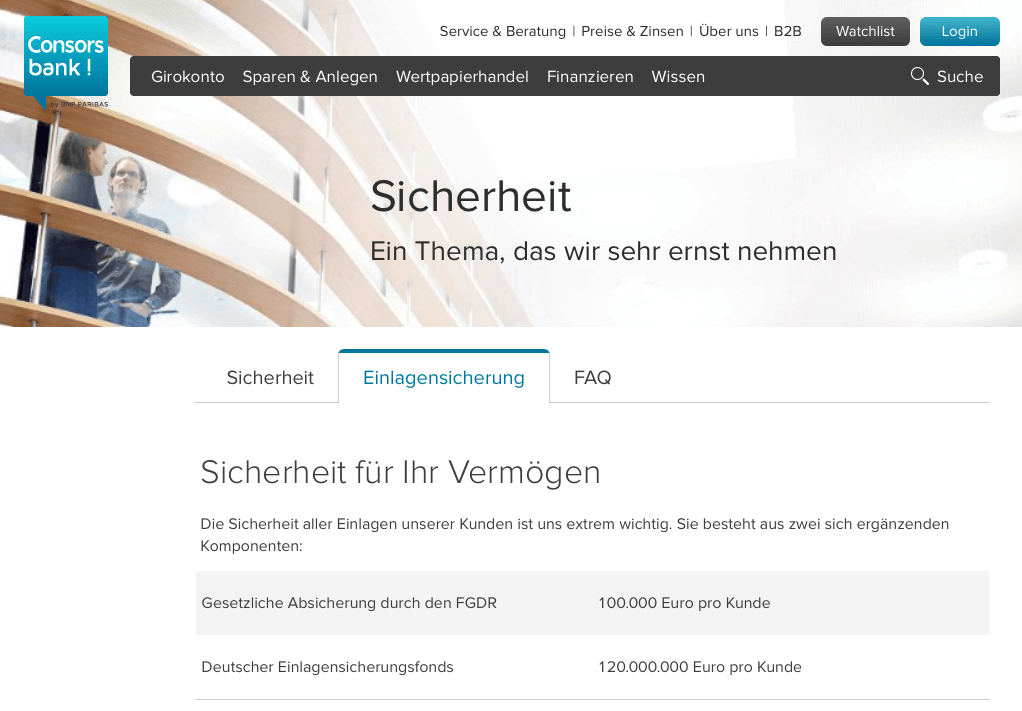Go to Über uns page
This screenshot has width=1022, height=711.
[x=729, y=31]
